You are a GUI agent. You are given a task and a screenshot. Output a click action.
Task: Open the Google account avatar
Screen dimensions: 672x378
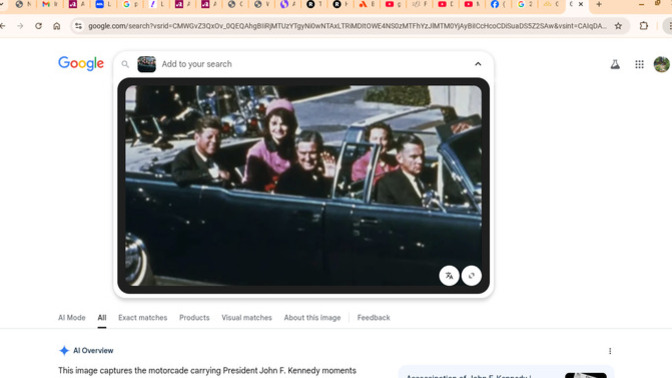pyautogui.click(x=662, y=64)
